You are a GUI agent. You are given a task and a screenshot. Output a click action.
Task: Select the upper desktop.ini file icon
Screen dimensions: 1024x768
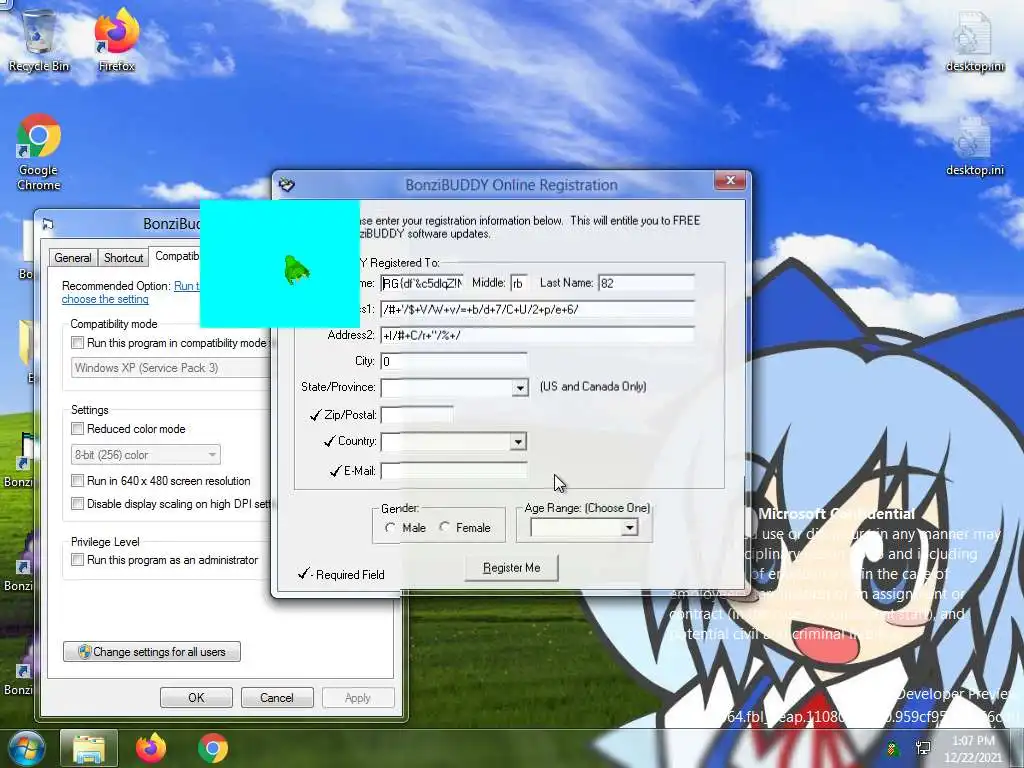[974, 40]
